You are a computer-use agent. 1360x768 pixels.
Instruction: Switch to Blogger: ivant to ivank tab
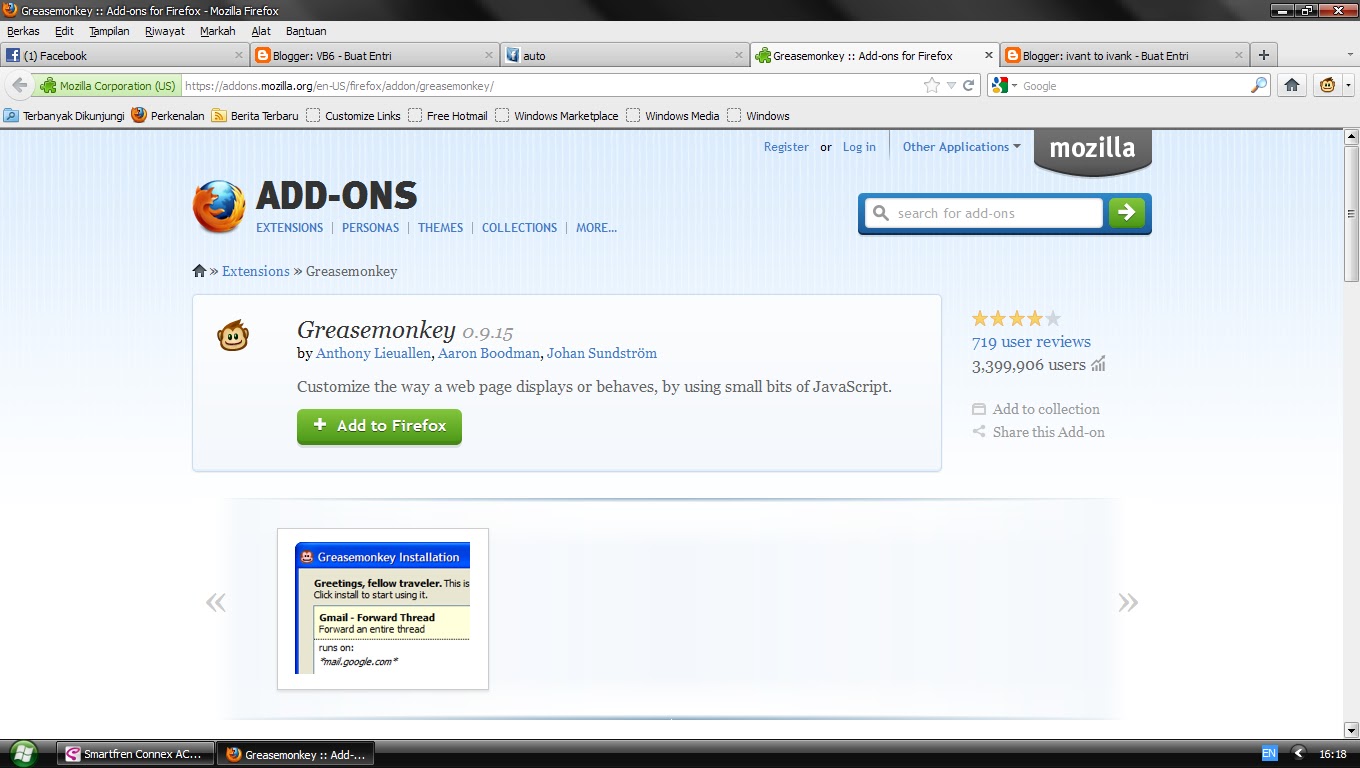click(1125, 55)
